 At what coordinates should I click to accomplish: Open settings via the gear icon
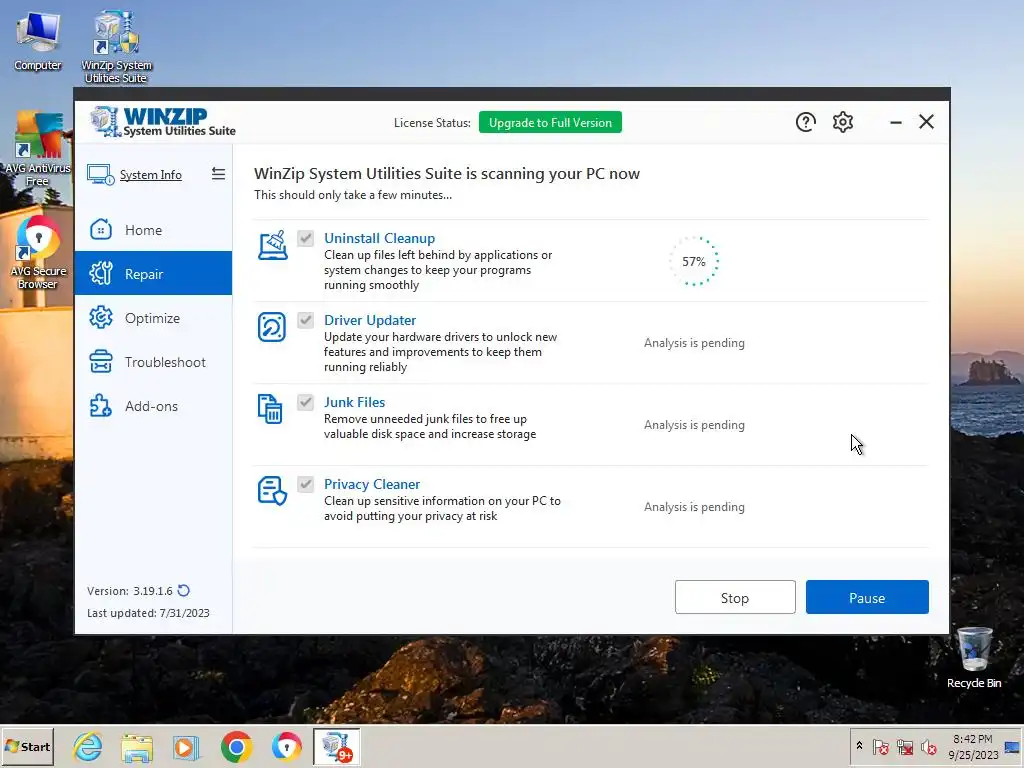pyautogui.click(x=842, y=122)
